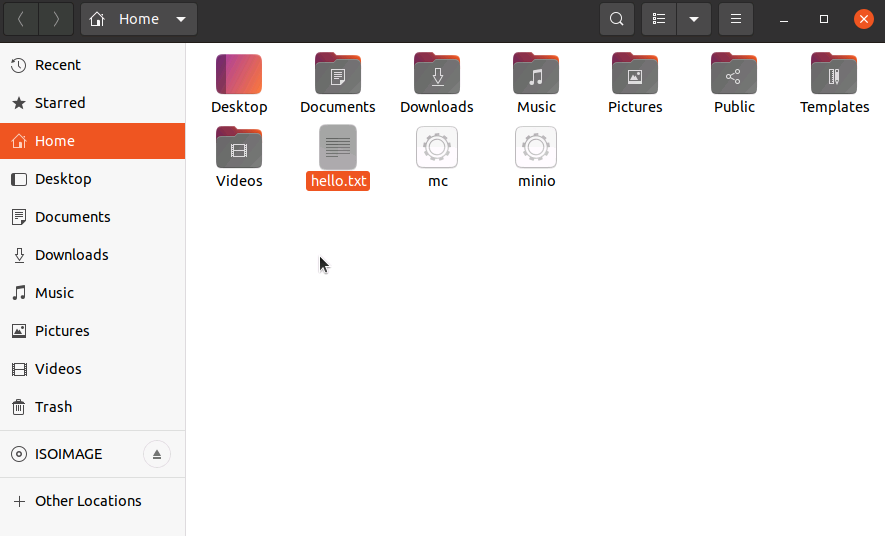885x536 pixels.
Task: Select the hello.txt text file
Action: click(x=338, y=148)
